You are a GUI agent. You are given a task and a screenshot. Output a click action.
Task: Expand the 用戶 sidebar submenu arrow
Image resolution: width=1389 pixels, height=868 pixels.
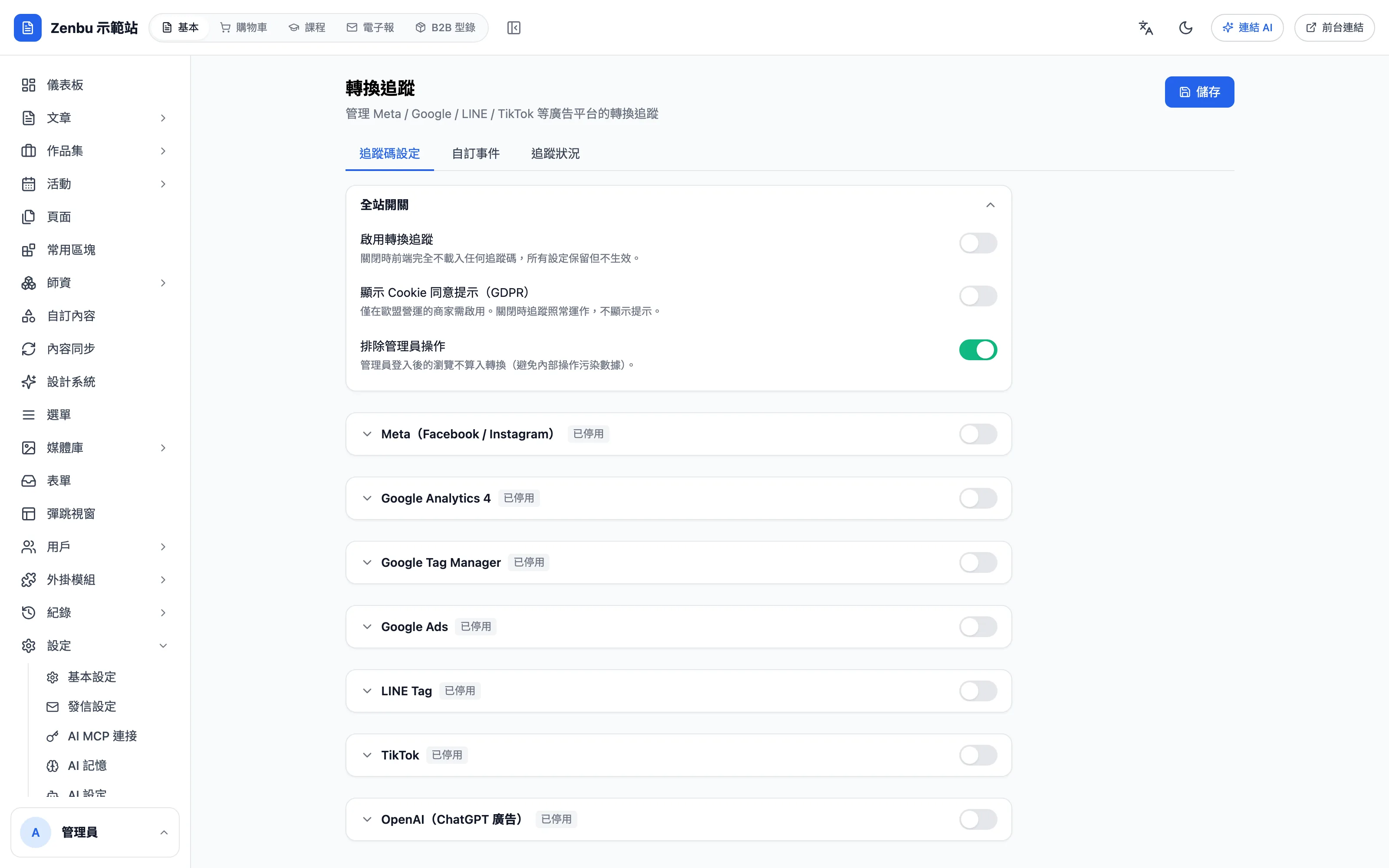[x=163, y=546]
